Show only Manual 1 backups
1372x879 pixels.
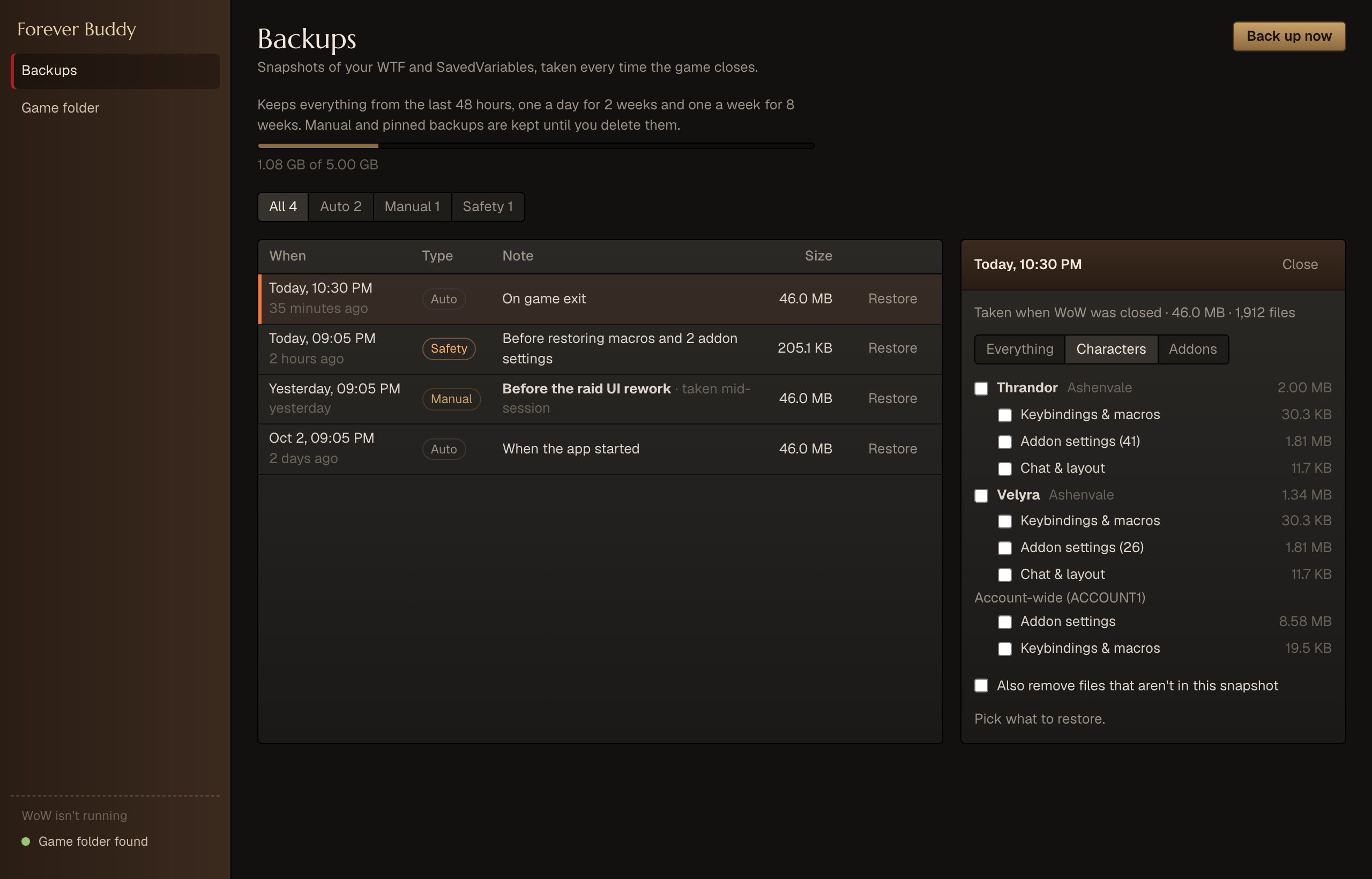(x=412, y=207)
